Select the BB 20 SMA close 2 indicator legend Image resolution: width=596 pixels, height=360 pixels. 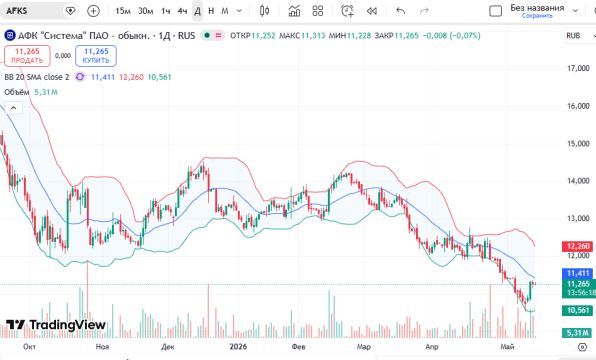coord(37,77)
